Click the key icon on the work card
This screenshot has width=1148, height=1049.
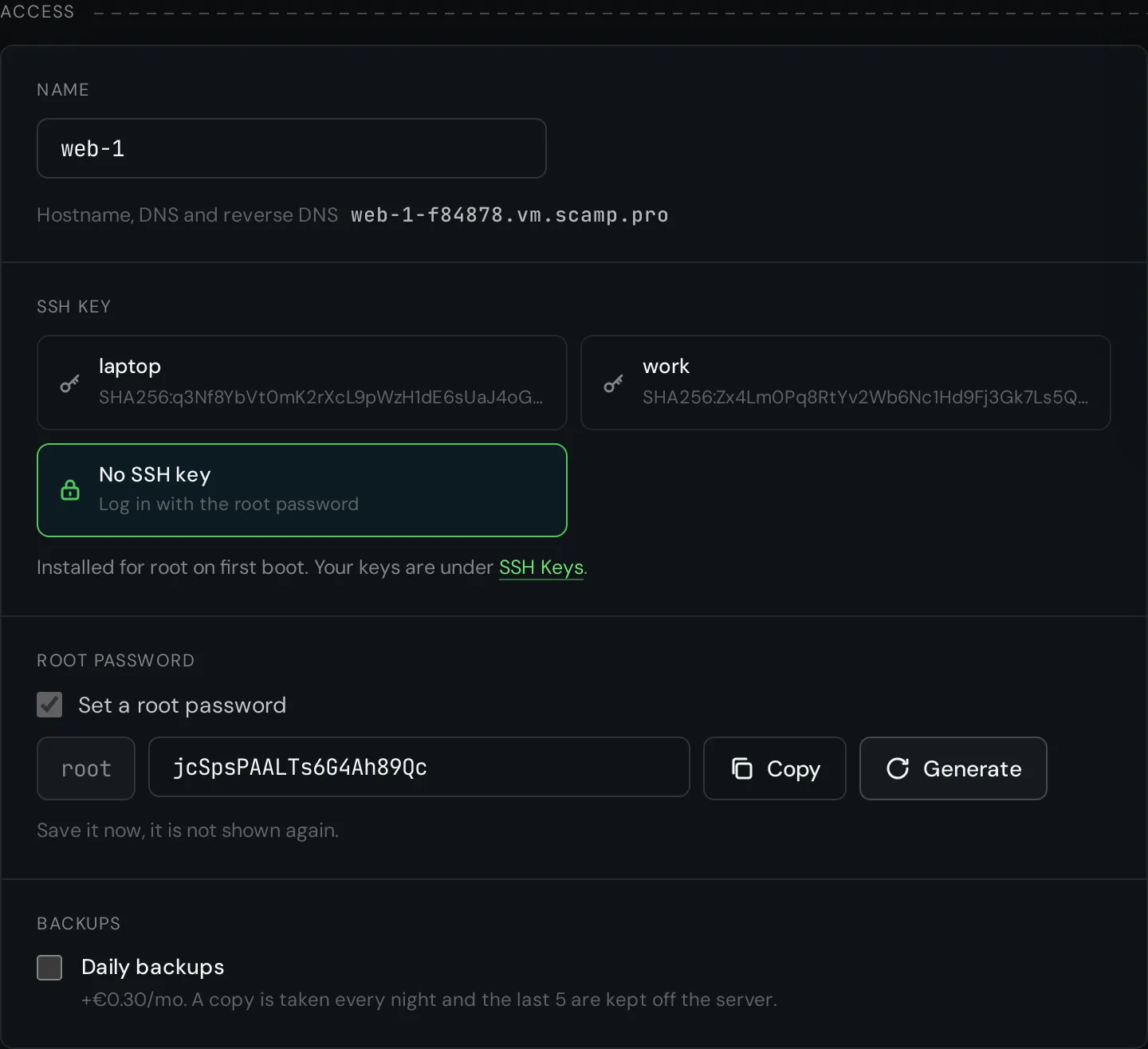point(614,383)
